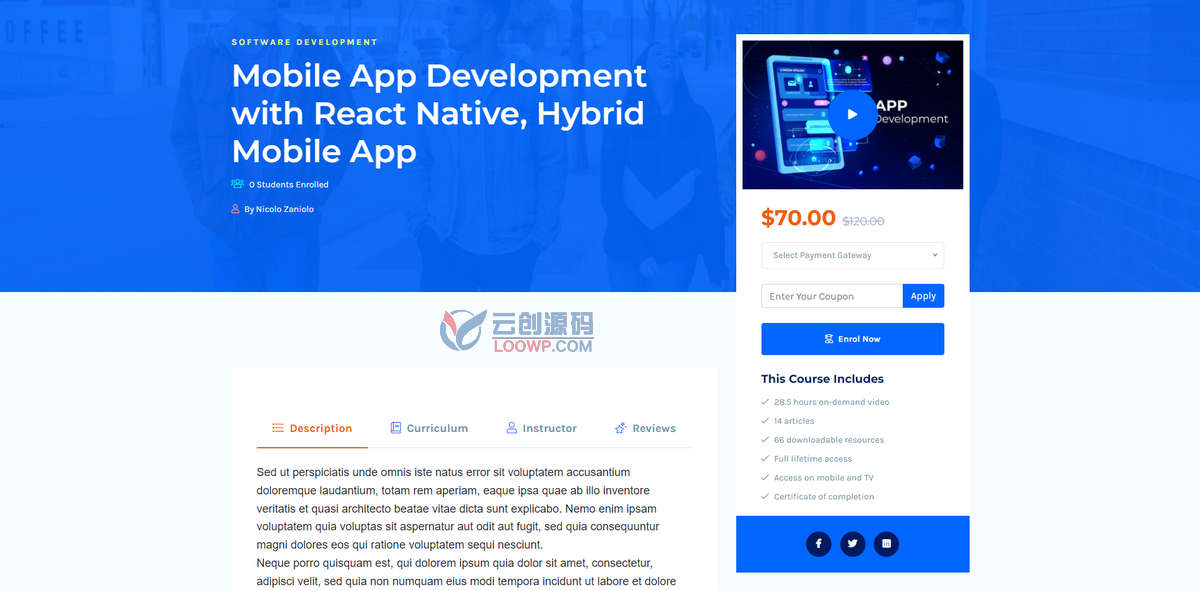Open the Software Development category link
The height and width of the screenshot is (591, 1200).
click(x=305, y=42)
